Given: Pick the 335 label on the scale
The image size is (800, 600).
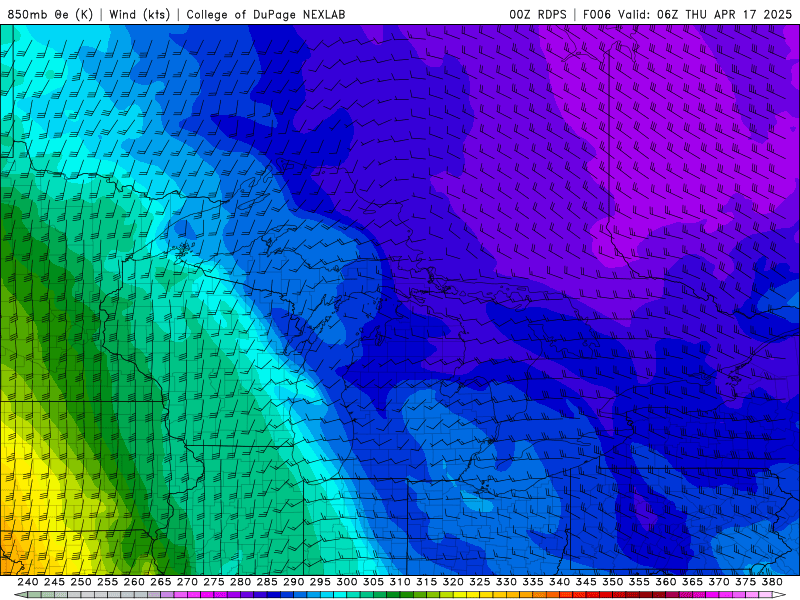Looking at the screenshot, I should pos(533,582).
